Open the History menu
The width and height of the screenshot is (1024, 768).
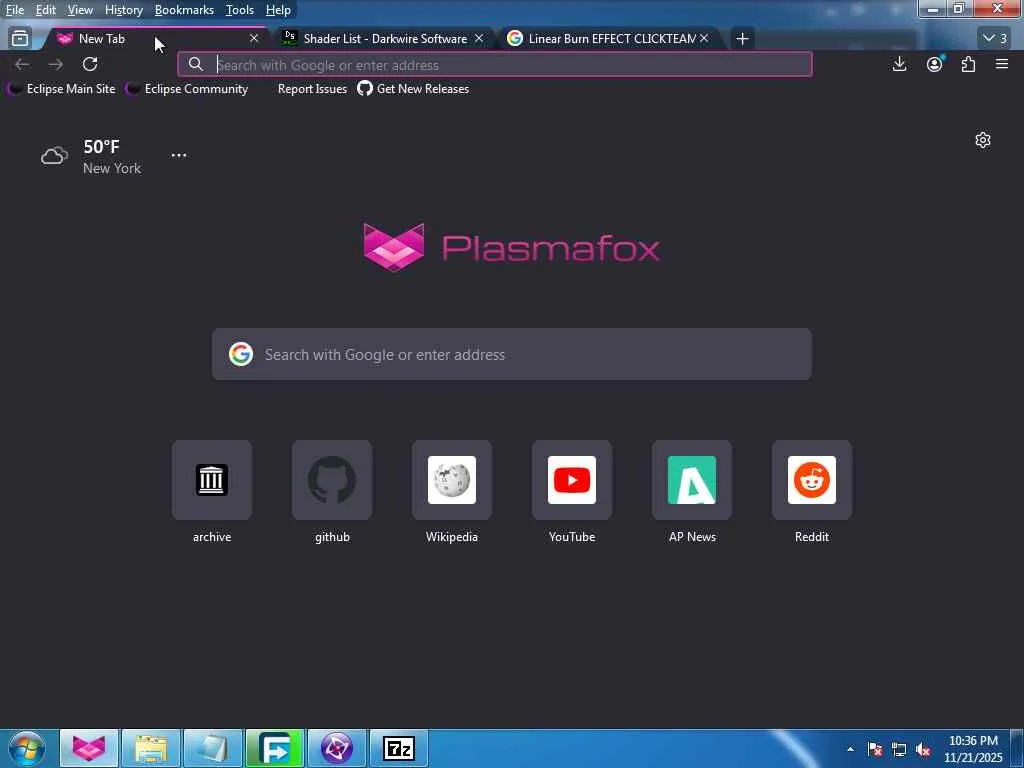(123, 10)
